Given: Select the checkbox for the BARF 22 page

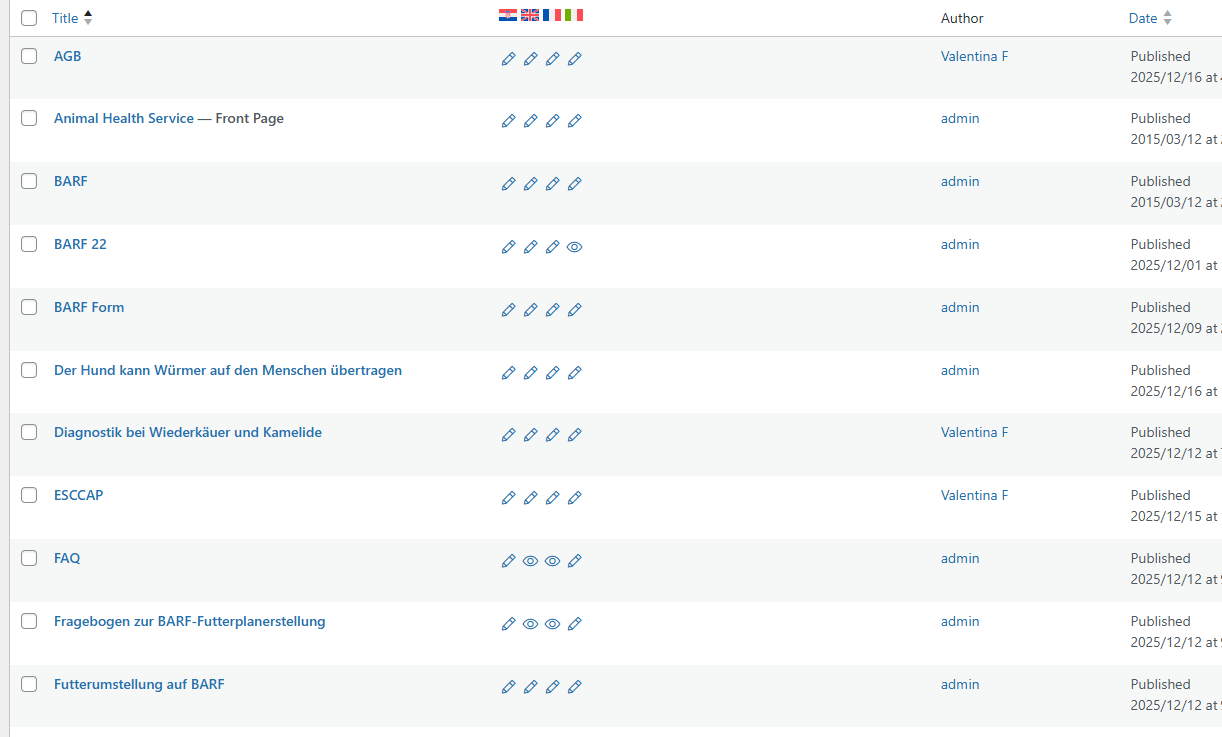Looking at the screenshot, I should pyautogui.click(x=29, y=244).
